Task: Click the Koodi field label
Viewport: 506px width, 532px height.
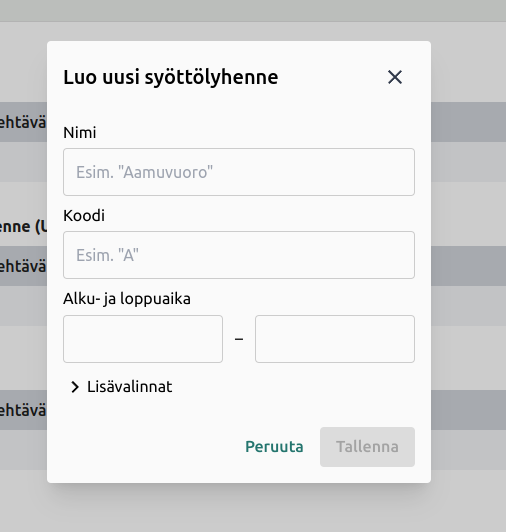Action: (x=84, y=215)
